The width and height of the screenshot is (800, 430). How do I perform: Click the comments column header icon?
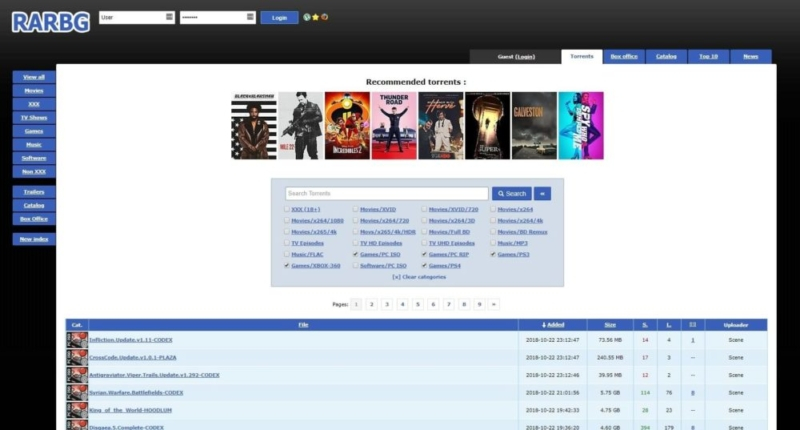click(x=692, y=325)
